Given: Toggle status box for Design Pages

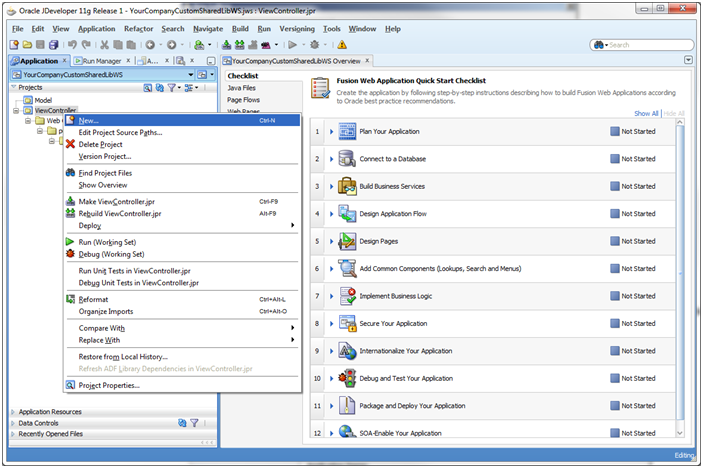Looking at the screenshot, I should (615, 241).
